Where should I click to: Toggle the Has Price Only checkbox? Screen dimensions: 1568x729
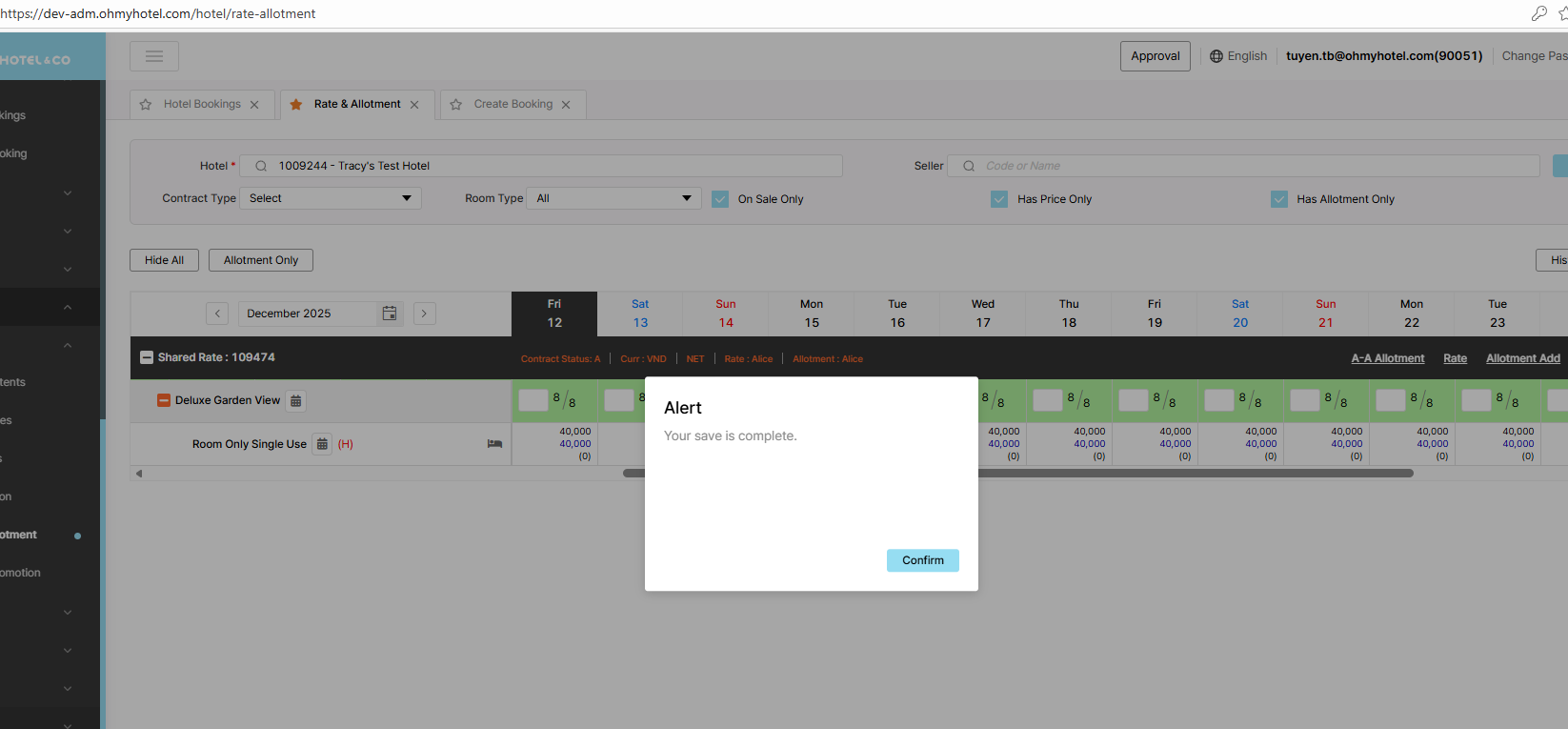(x=999, y=199)
